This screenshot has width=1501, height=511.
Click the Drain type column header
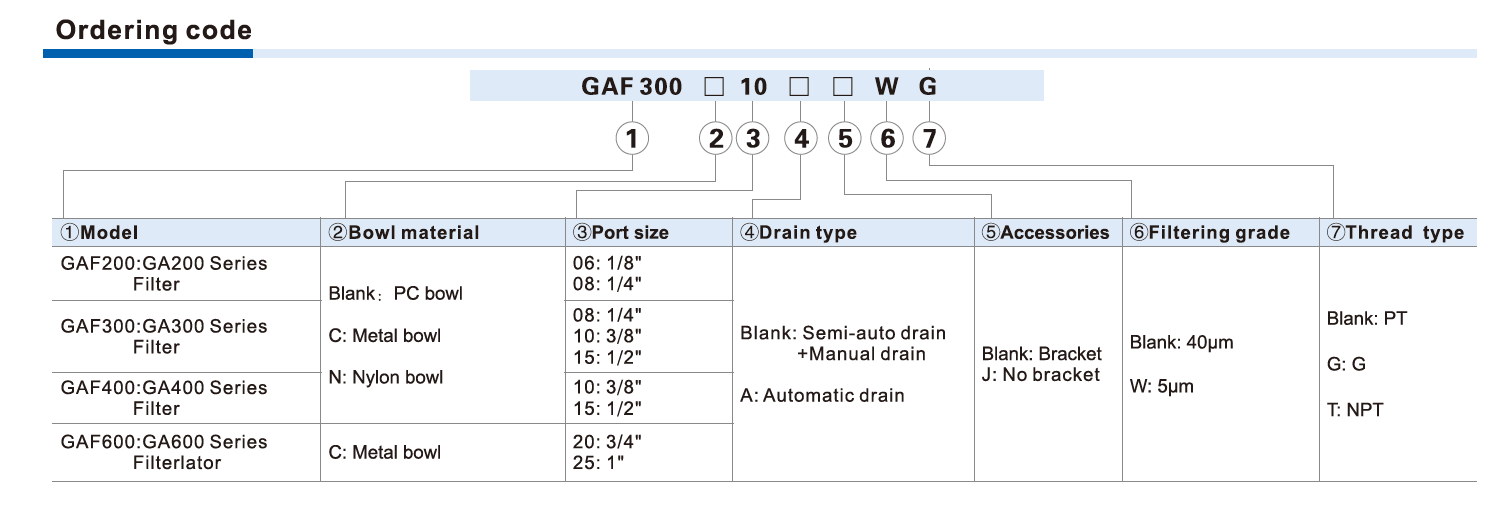coord(798,233)
